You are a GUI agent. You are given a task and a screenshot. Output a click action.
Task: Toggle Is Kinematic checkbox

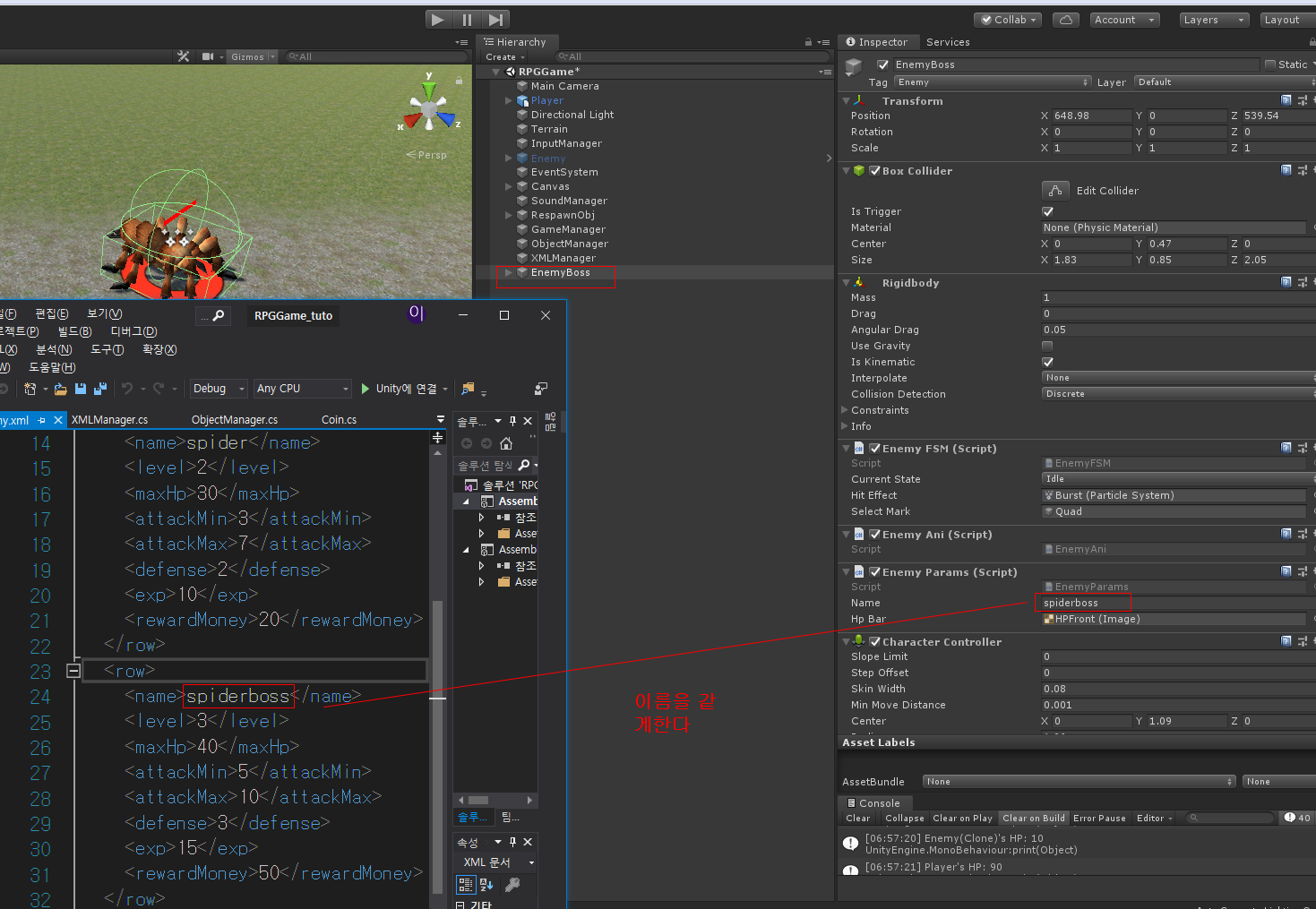coord(1048,362)
